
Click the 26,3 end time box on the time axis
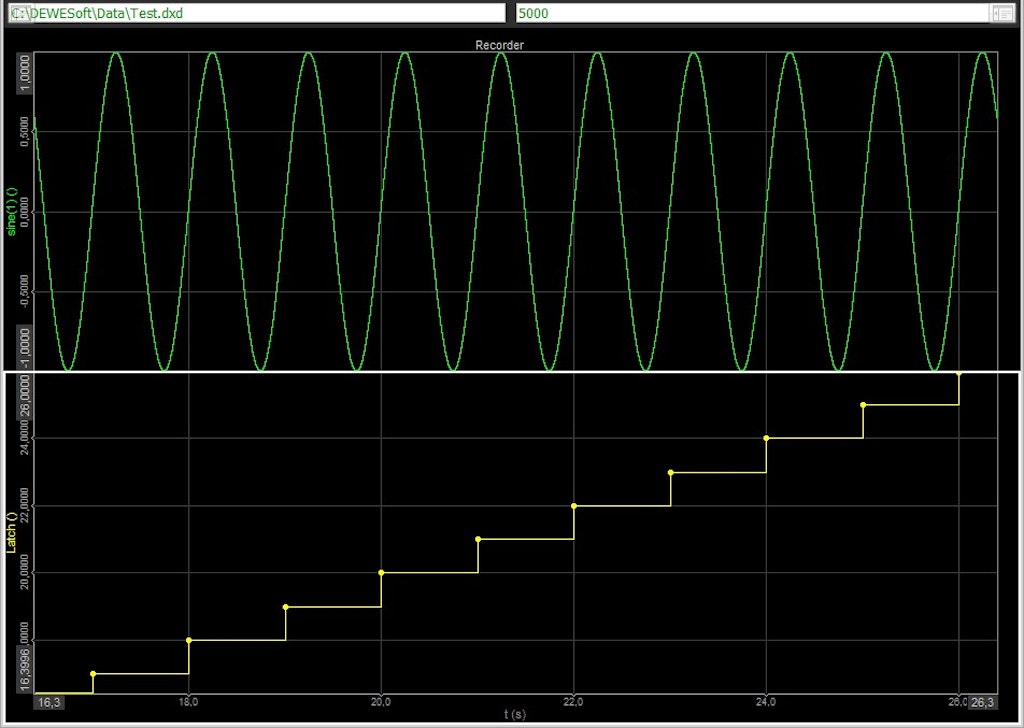pos(982,703)
